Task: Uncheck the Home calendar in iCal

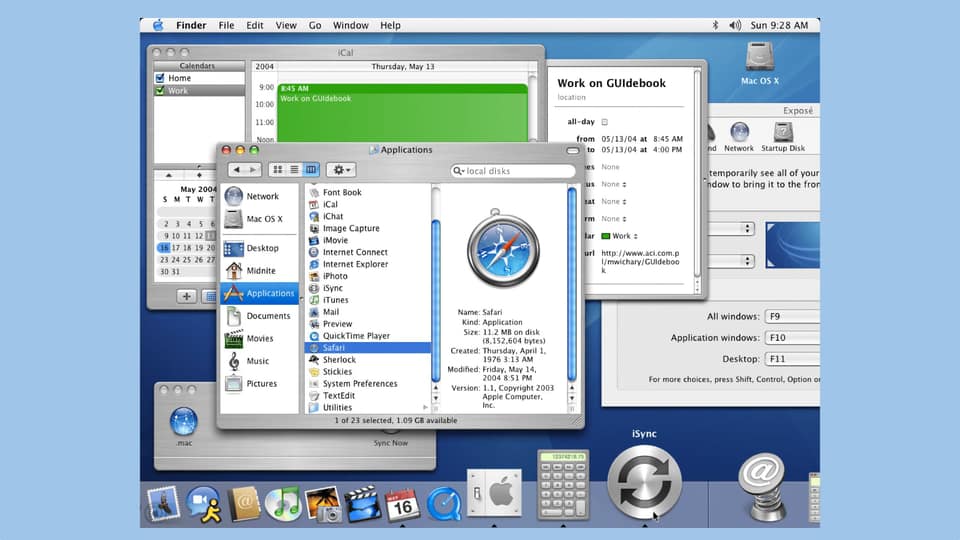Action: pyautogui.click(x=160, y=78)
